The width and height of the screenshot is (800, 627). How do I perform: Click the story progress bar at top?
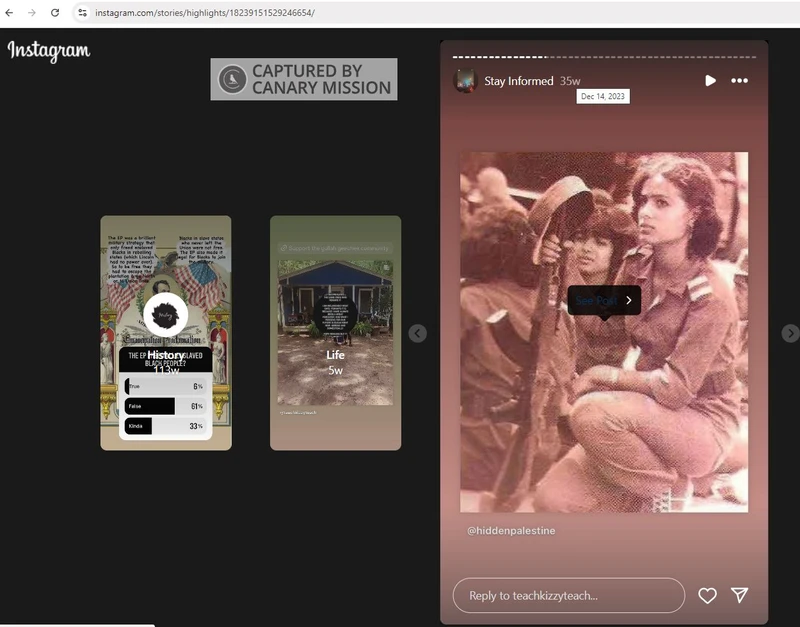click(x=604, y=57)
